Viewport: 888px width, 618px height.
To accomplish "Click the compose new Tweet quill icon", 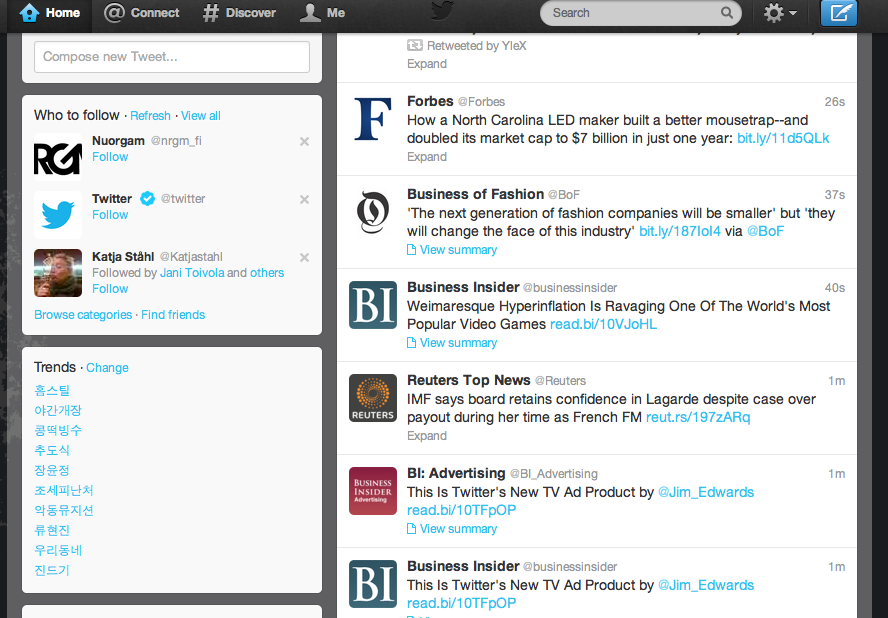I will pyautogui.click(x=838, y=13).
